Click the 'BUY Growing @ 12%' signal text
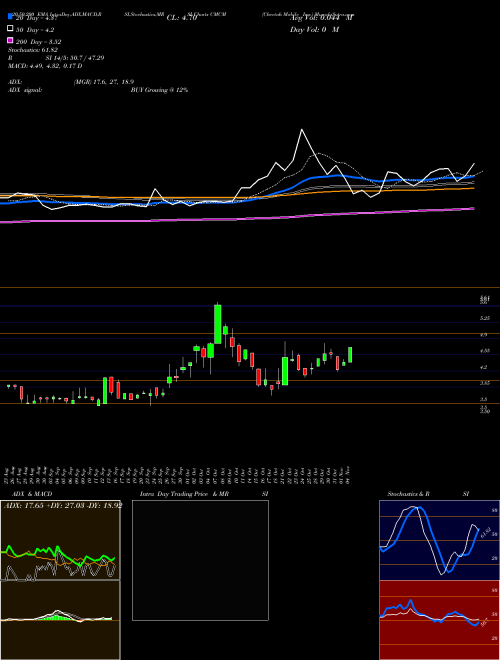 click(x=159, y=90)
